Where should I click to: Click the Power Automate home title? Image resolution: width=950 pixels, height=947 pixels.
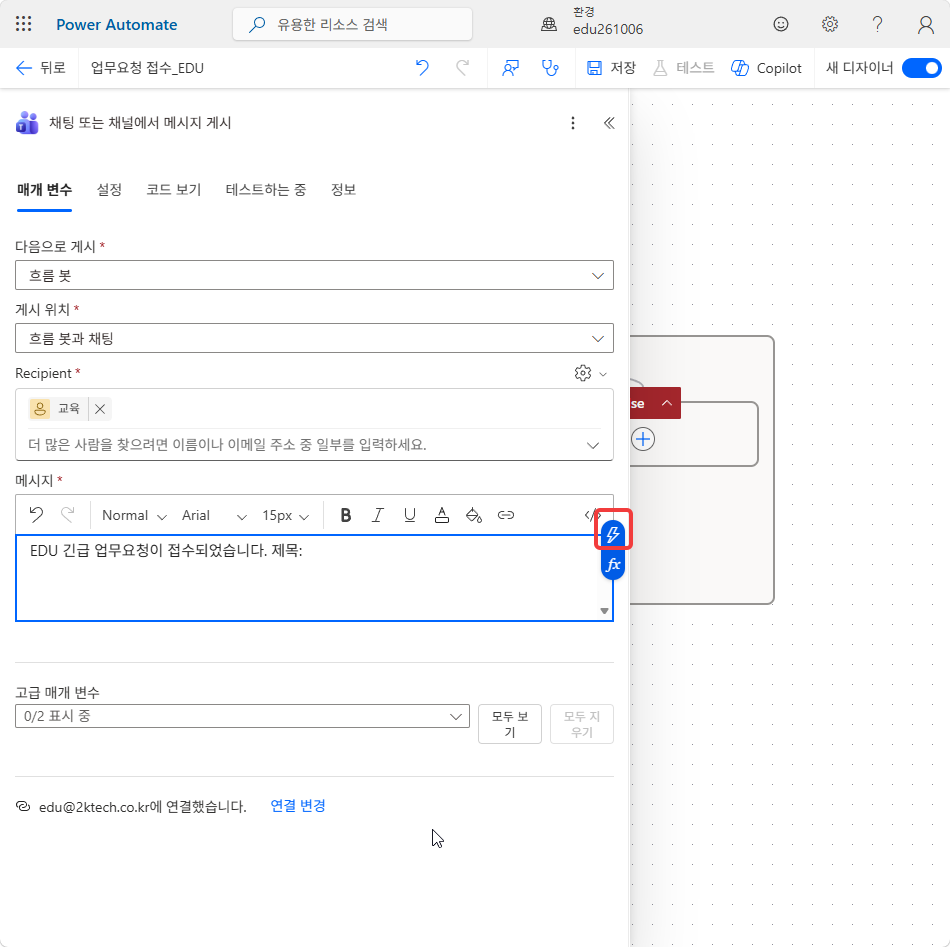coord(116,25)
